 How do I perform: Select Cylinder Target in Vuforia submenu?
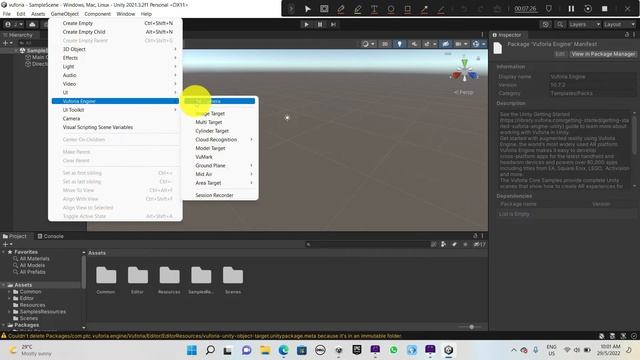coord(220,131)
